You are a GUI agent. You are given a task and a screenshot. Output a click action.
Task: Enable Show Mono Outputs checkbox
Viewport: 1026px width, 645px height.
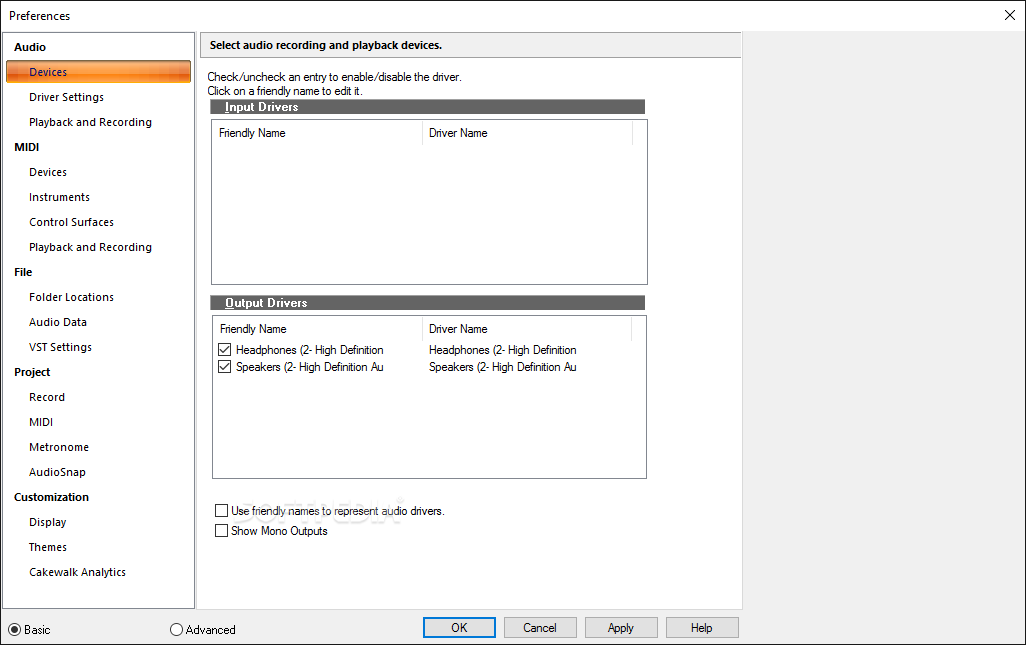[x=221, y=530]
